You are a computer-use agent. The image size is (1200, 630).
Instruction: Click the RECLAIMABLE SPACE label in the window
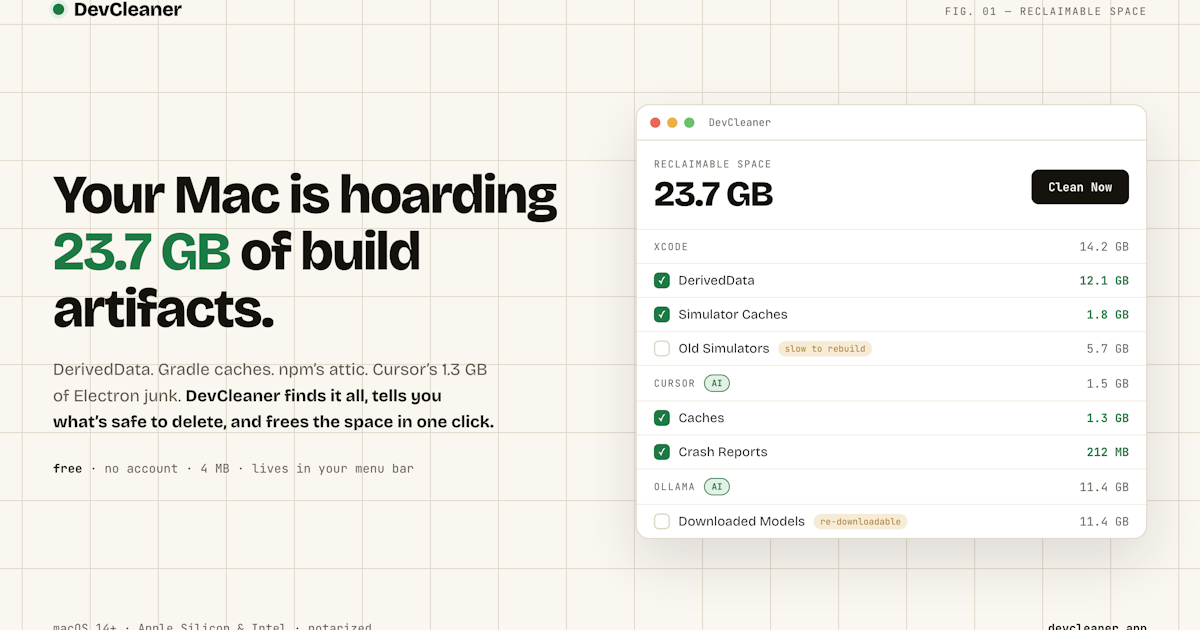[713, 164]
